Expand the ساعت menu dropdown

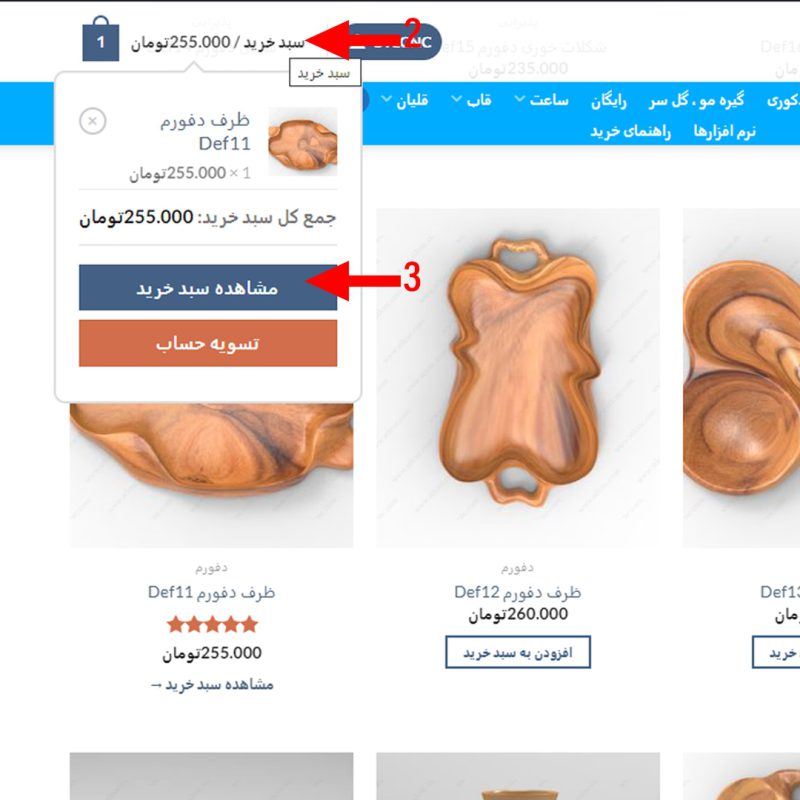point(542,100)
